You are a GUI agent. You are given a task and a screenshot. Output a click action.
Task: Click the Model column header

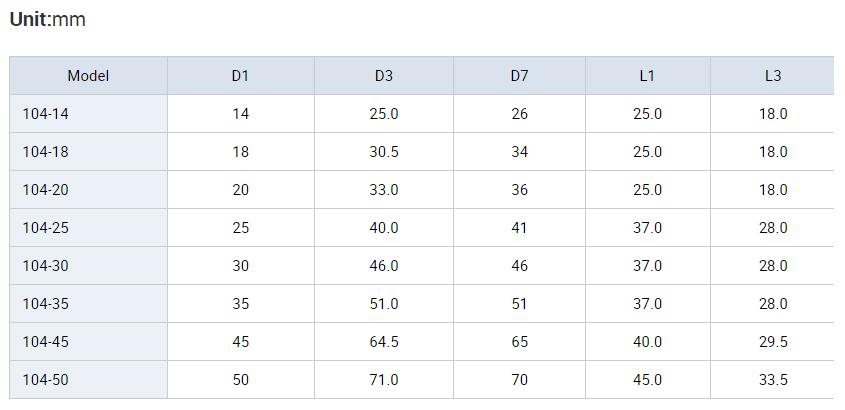88,76
